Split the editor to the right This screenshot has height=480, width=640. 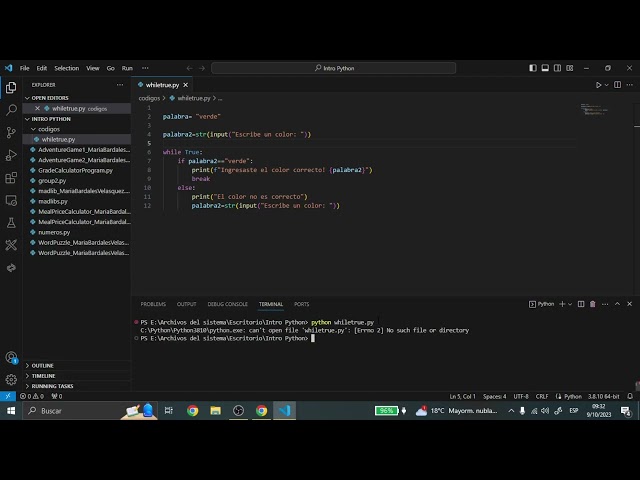click(x=618, y=85)
